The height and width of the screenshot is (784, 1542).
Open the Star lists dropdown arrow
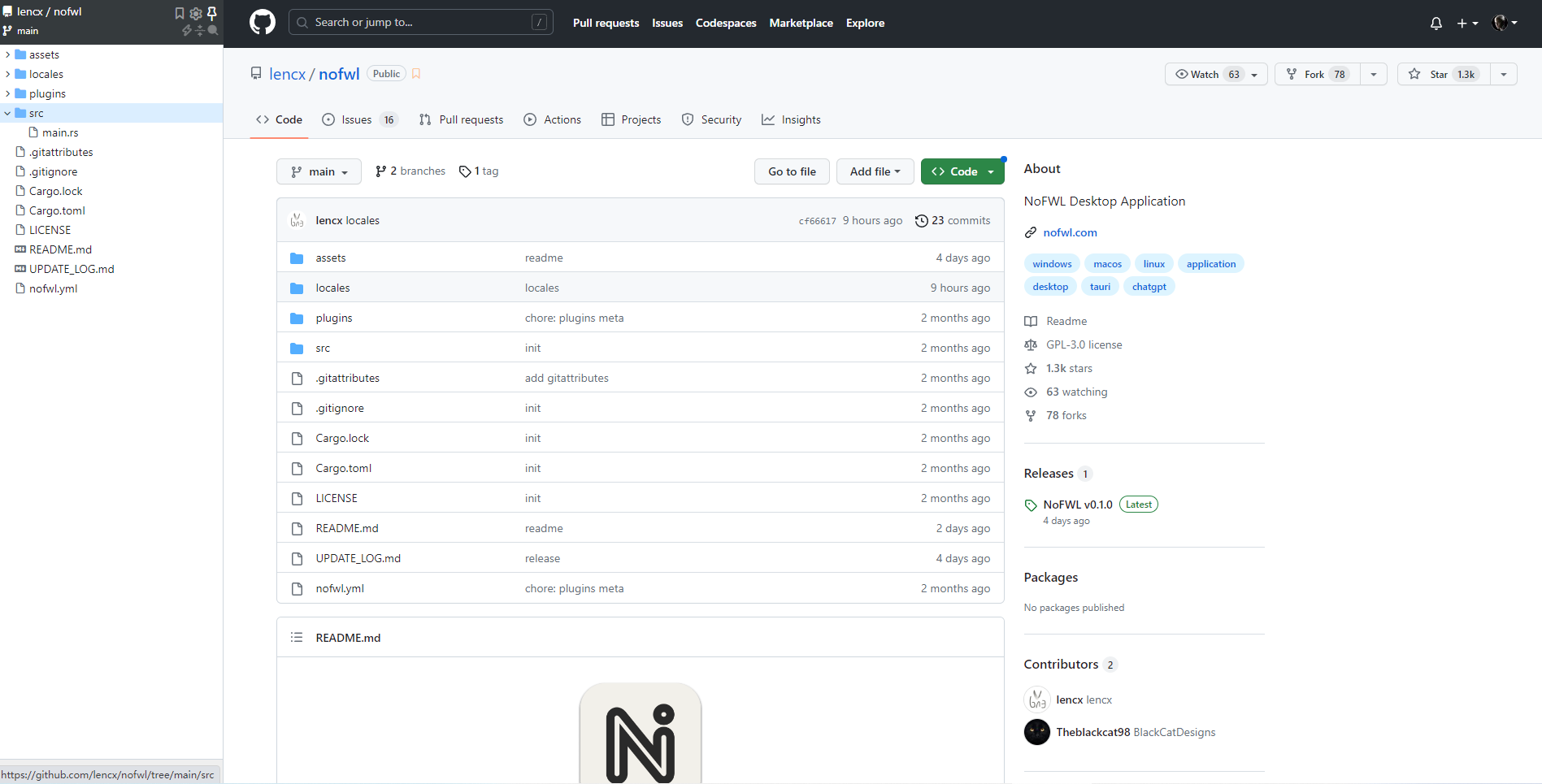tap(1504, 74)
